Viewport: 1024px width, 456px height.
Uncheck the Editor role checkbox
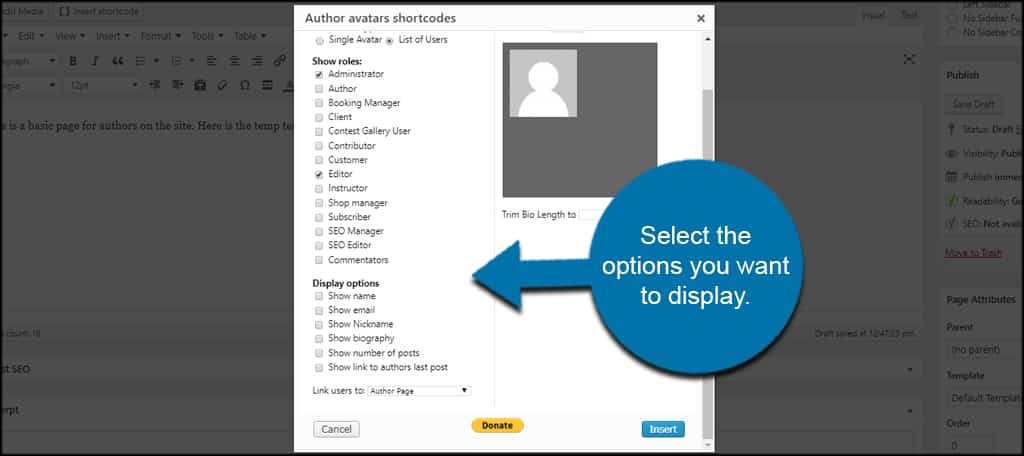click(319, 174)
